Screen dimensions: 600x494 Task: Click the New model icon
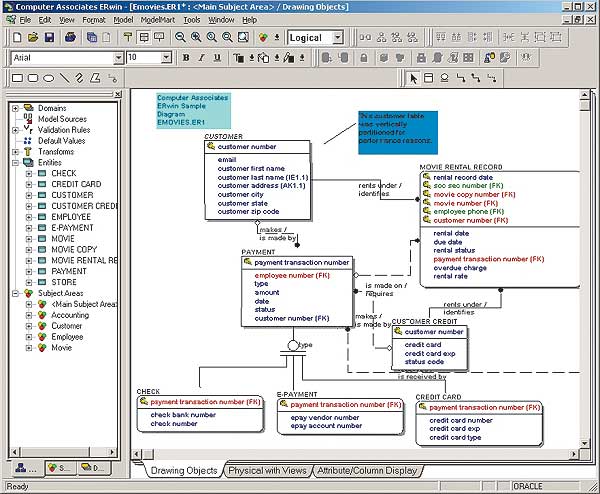coord(17,37)
